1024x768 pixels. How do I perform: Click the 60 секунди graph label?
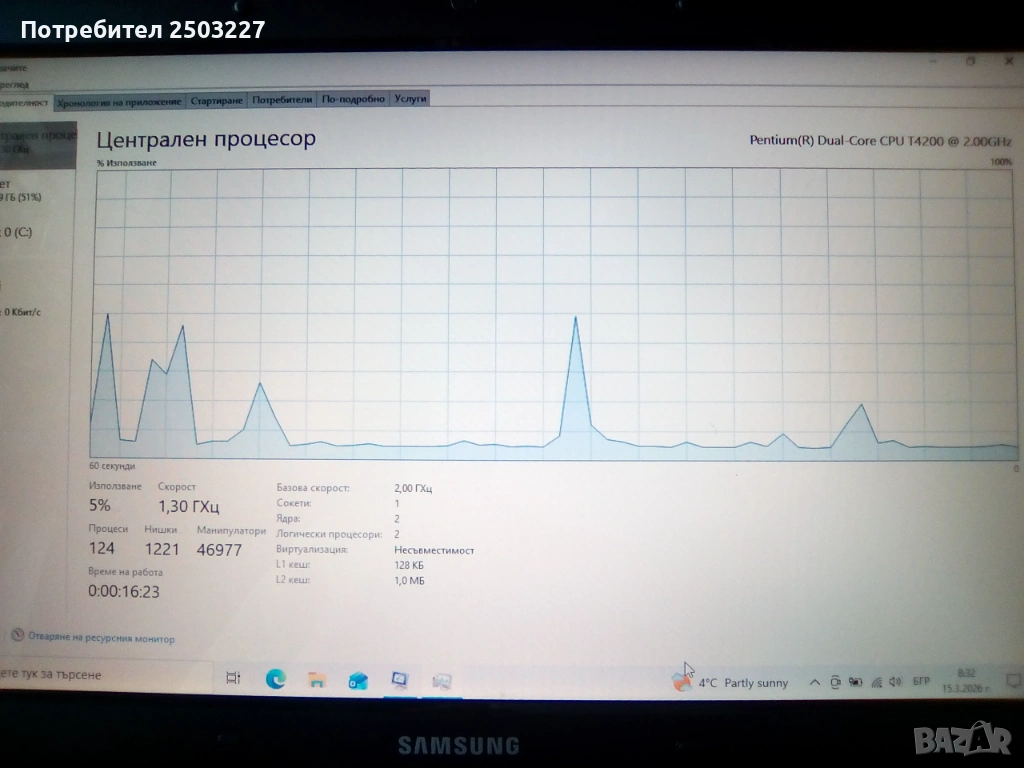112,466
